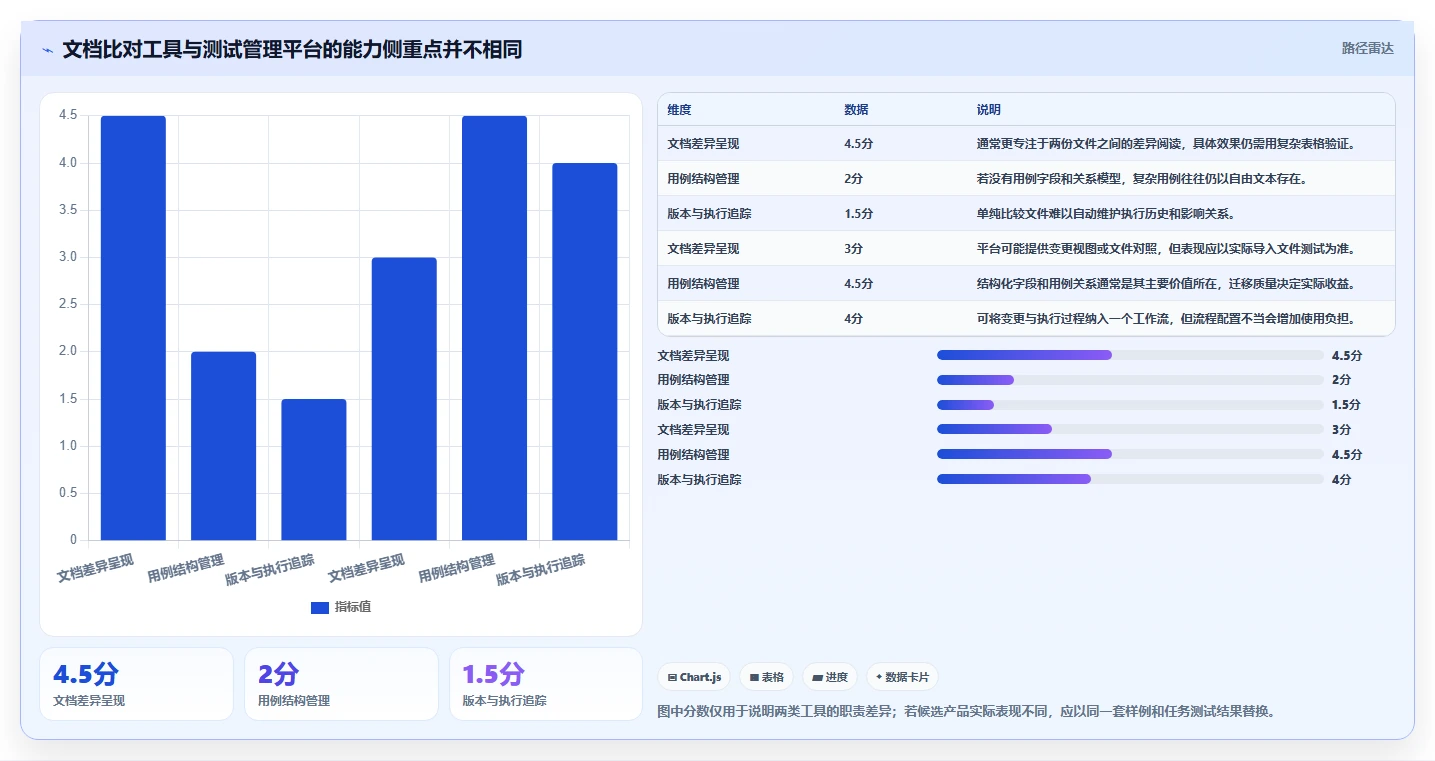Screen dimensions: 1435x761
Task: Open the 2分 用例结构管理 data card
Action: (x=341, y=684)
